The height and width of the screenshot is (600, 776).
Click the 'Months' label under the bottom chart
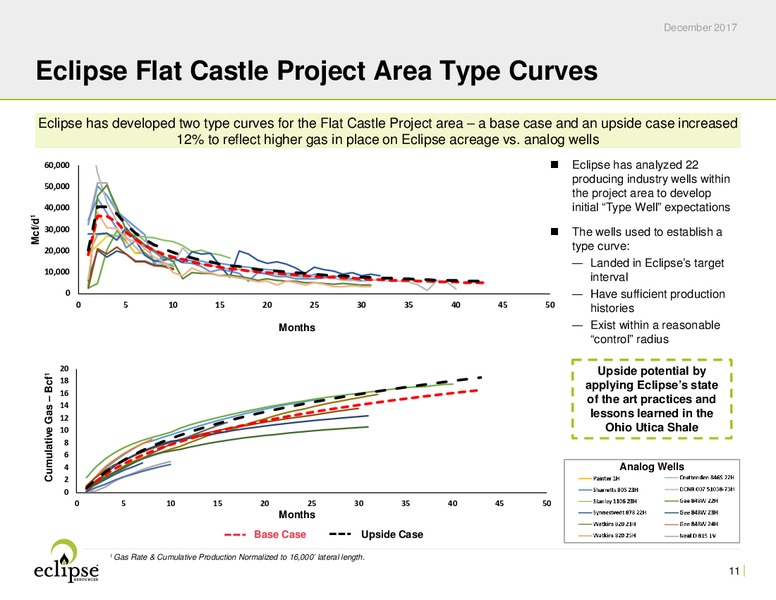296,514
